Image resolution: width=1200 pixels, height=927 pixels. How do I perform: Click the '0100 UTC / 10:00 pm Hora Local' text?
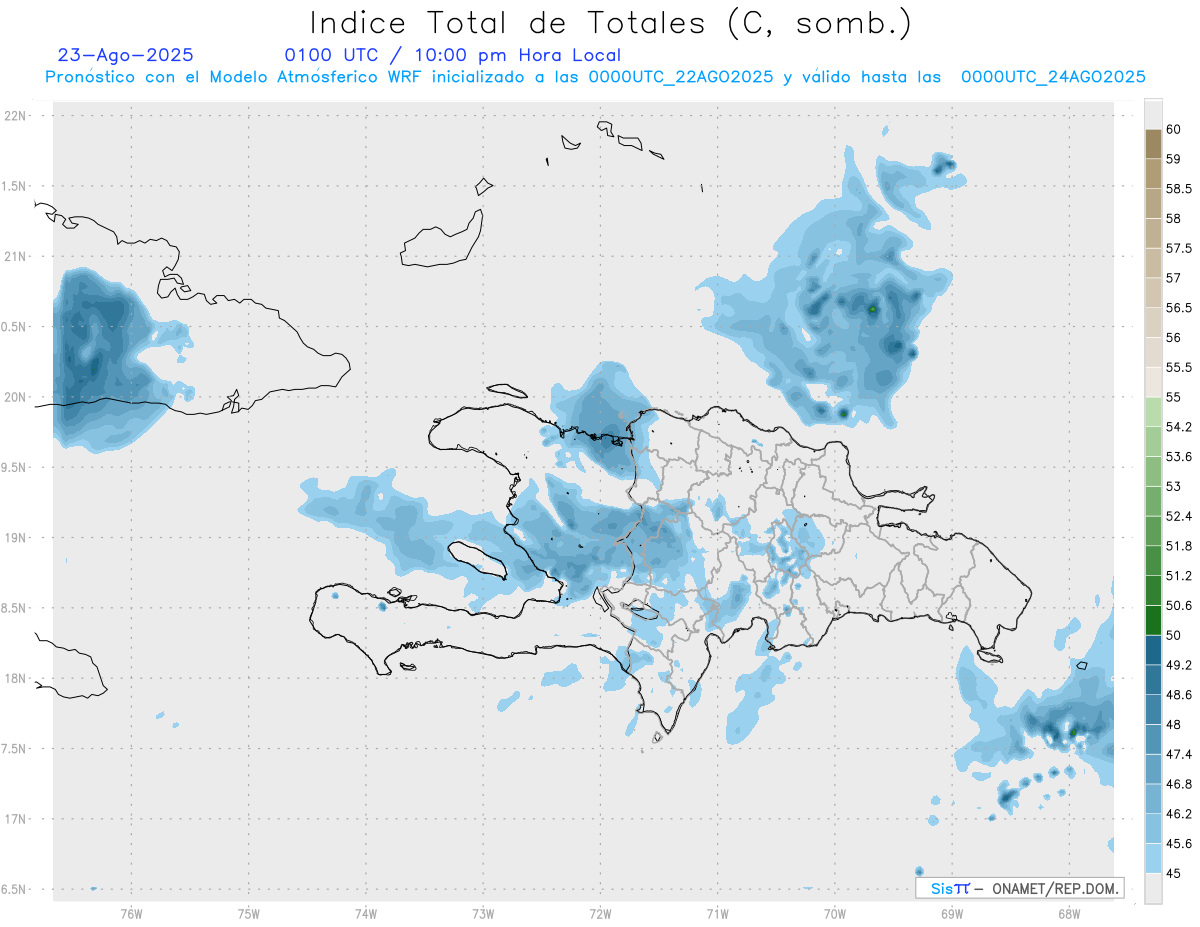[x=452, y=56]
